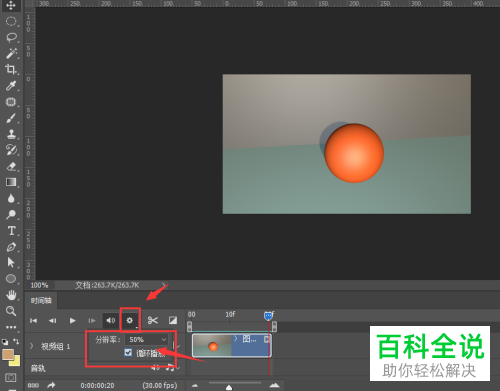Reset default foreground and background colors
The height and width of the screenshot is (391, 500).
[x=5, y=342]
